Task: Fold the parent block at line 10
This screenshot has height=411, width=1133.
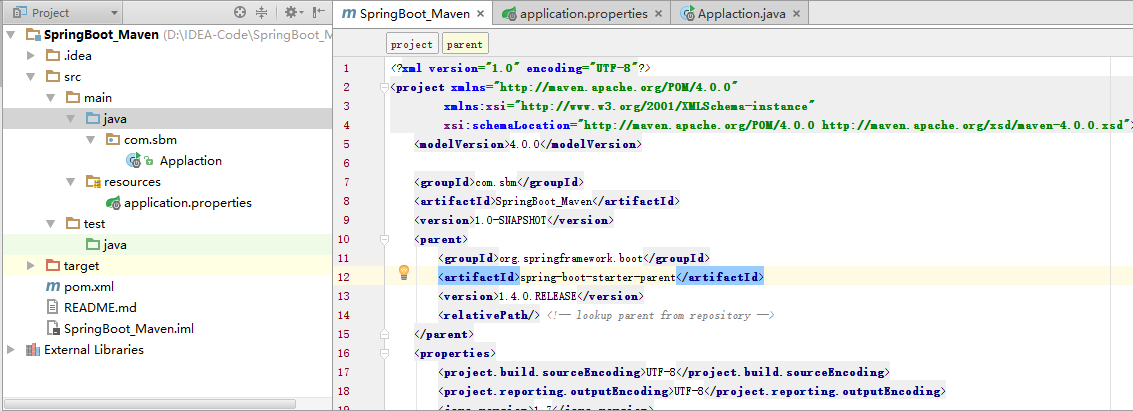Action: coord(384,239)
